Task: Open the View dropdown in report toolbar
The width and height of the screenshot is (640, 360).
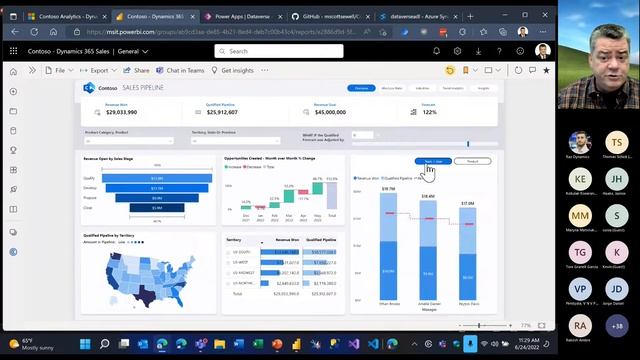Action: pyautogui.click(x=492, y=70)
